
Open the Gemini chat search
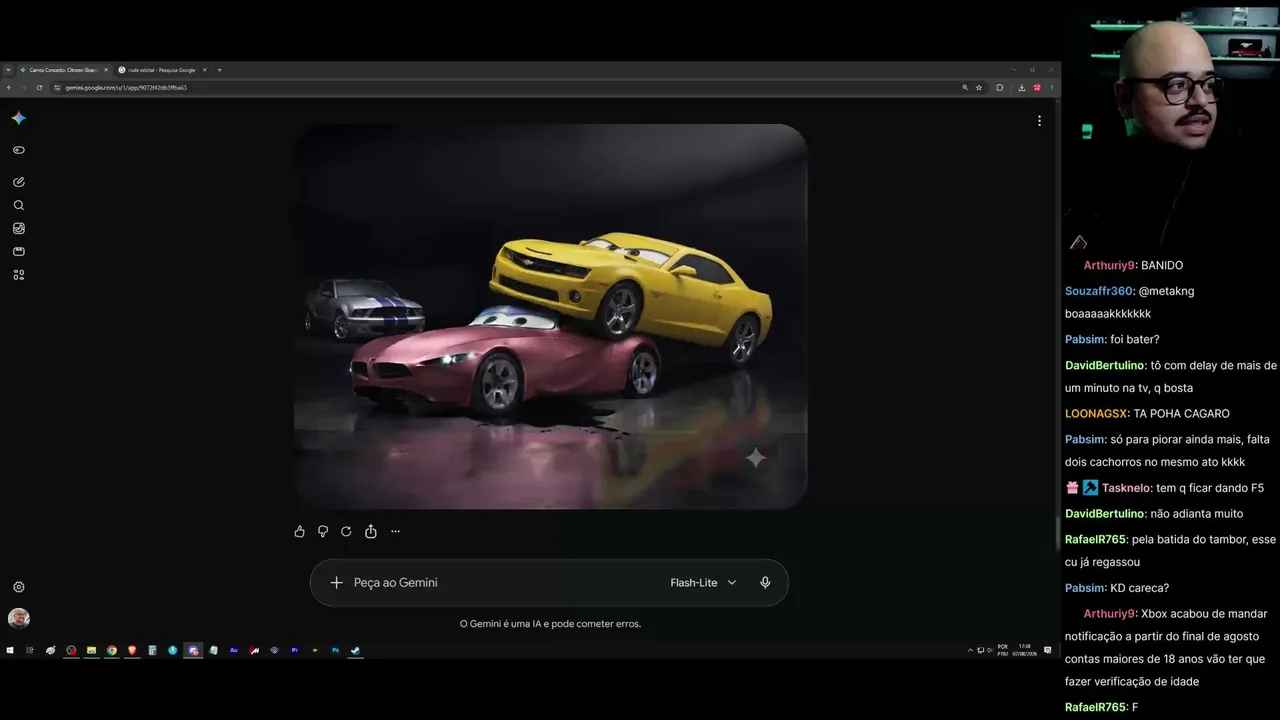click(x=18, y=205)
